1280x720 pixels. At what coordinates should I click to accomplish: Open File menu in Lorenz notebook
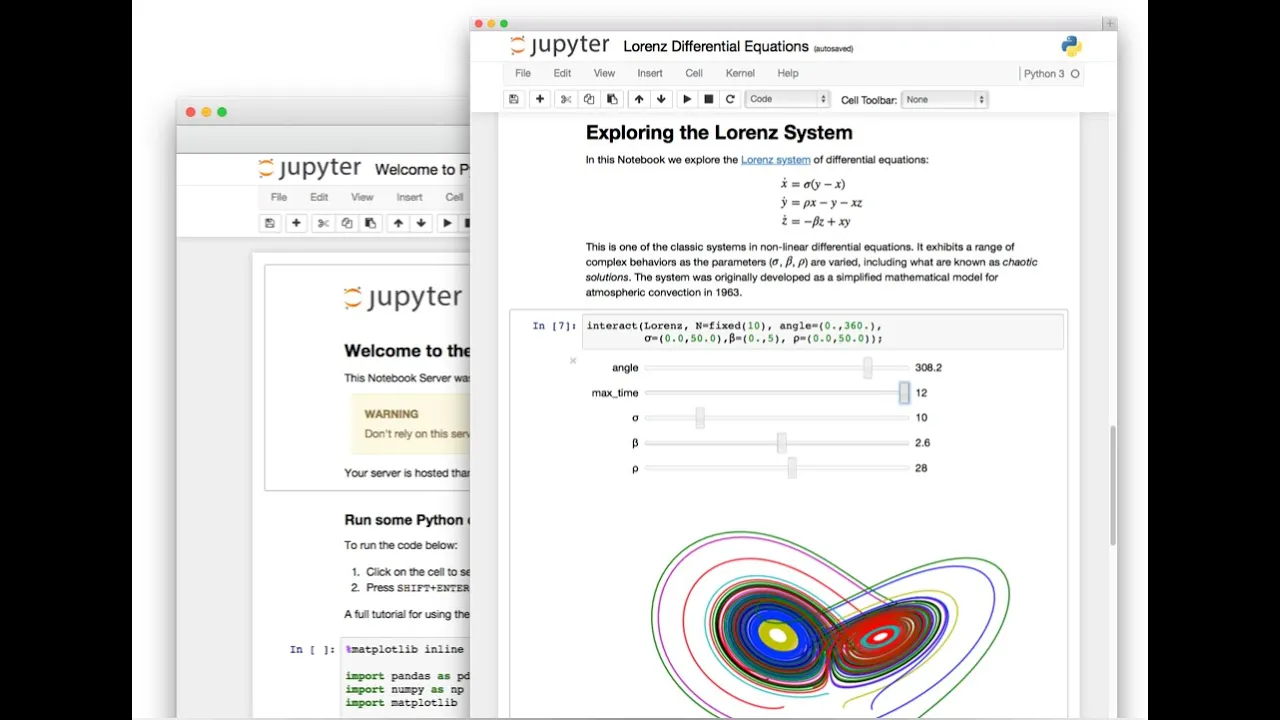click(x=523, y=73)
